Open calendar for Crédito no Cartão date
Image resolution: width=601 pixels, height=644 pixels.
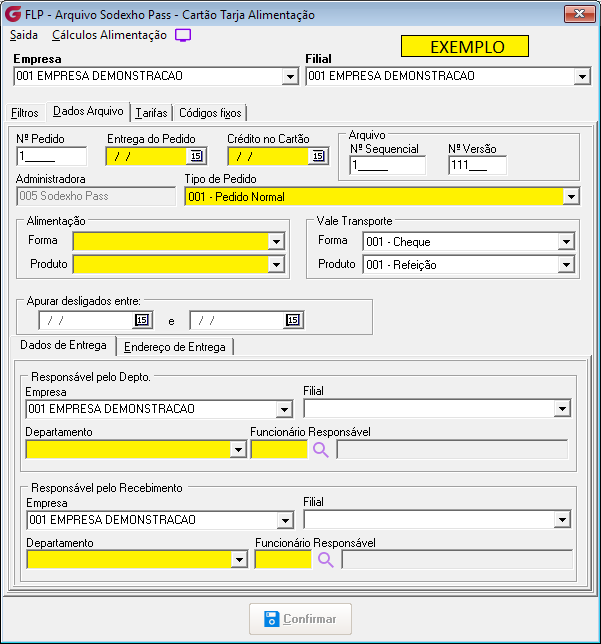[318, 156]
